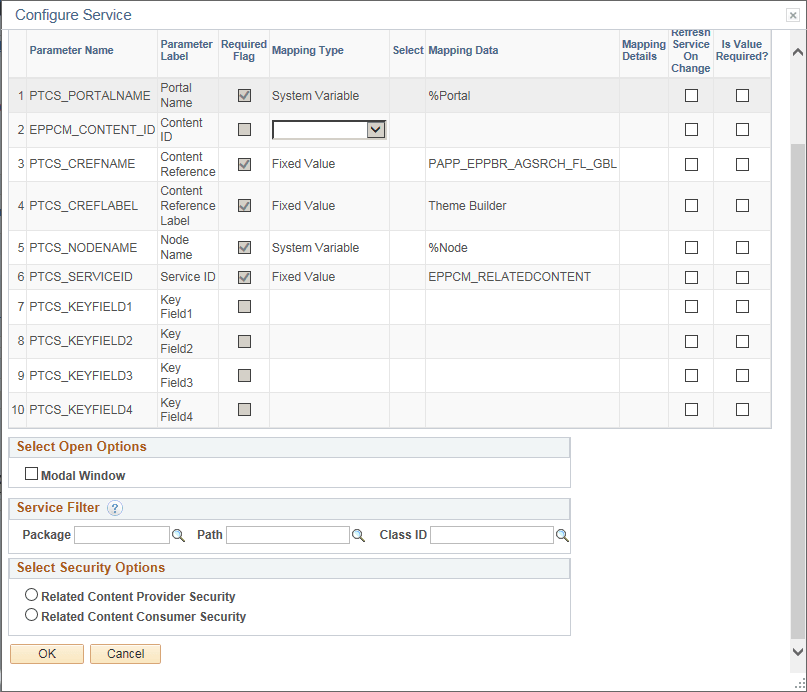This screenshot has width=807, height=692.
Task: Click the Cancel button
Action: point(125,653)
